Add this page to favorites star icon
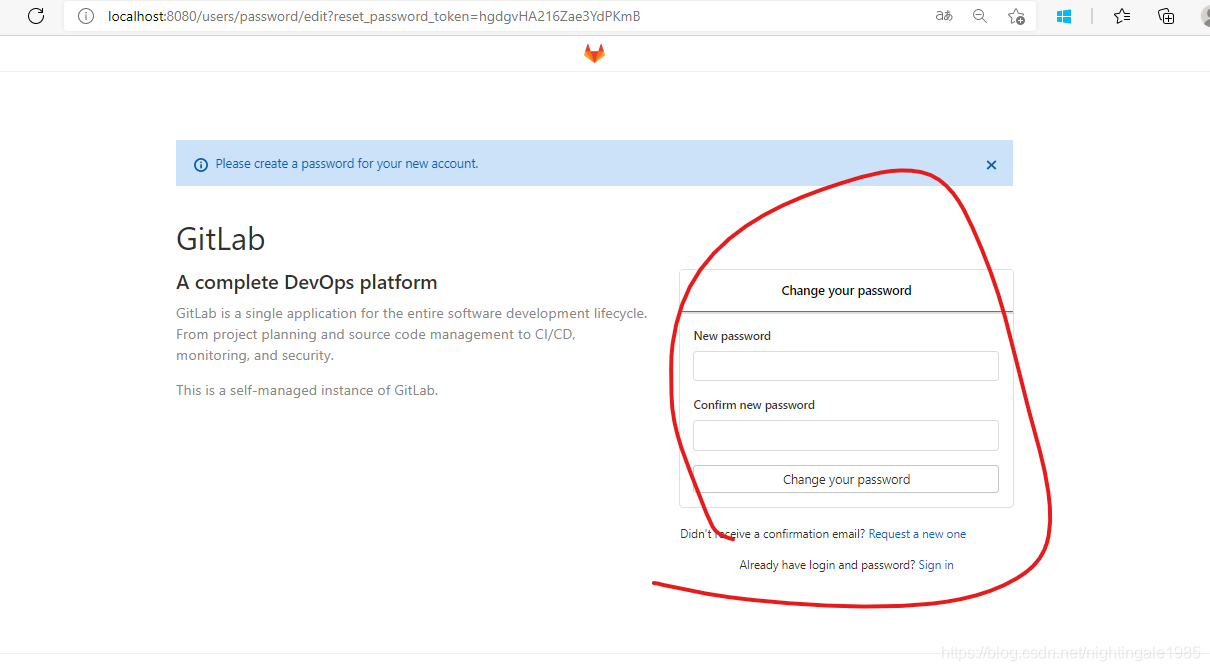The width and height of the screenshot is (1210, 671). click(1016, 16)
